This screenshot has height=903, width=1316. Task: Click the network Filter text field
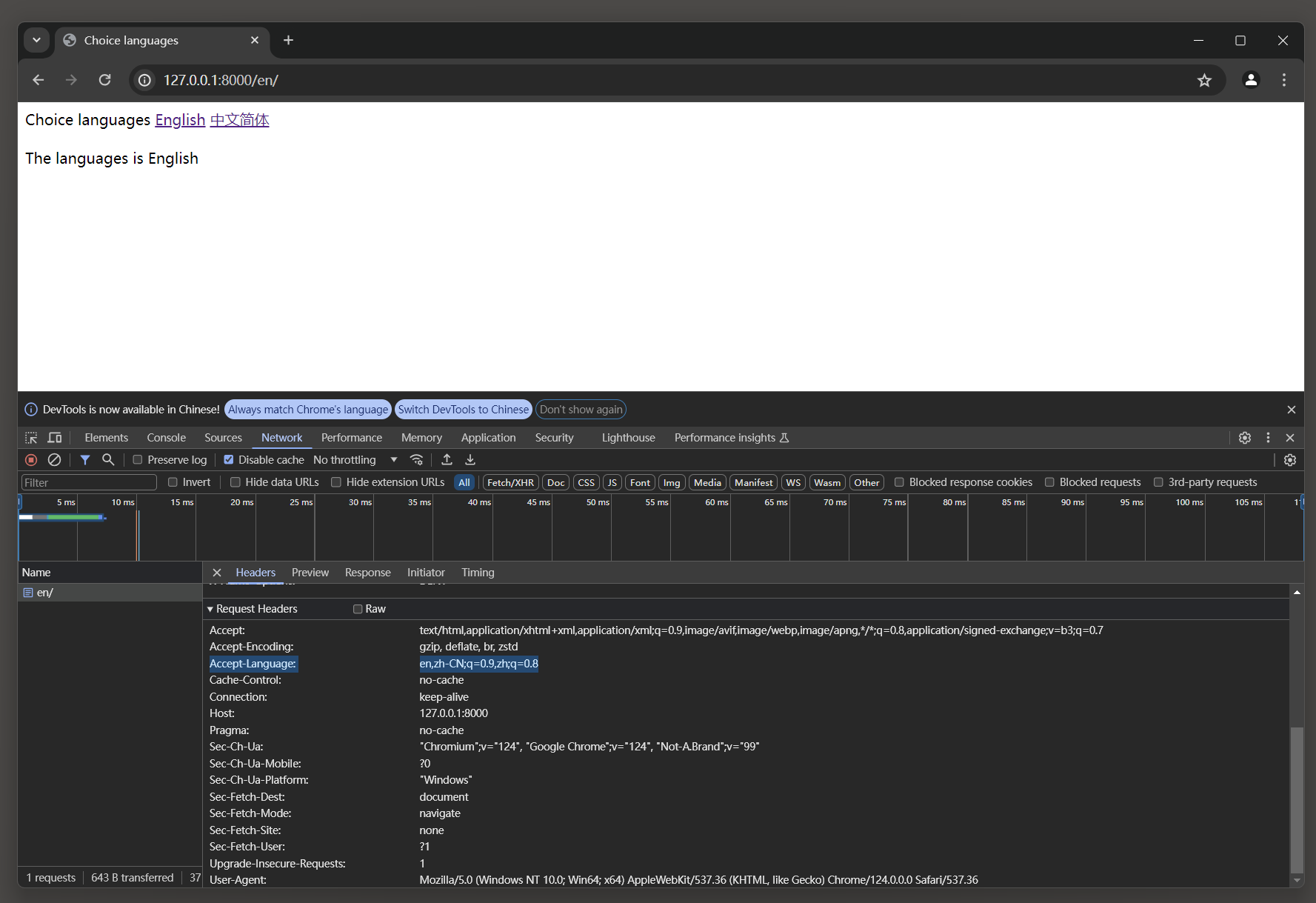[89, 482]
